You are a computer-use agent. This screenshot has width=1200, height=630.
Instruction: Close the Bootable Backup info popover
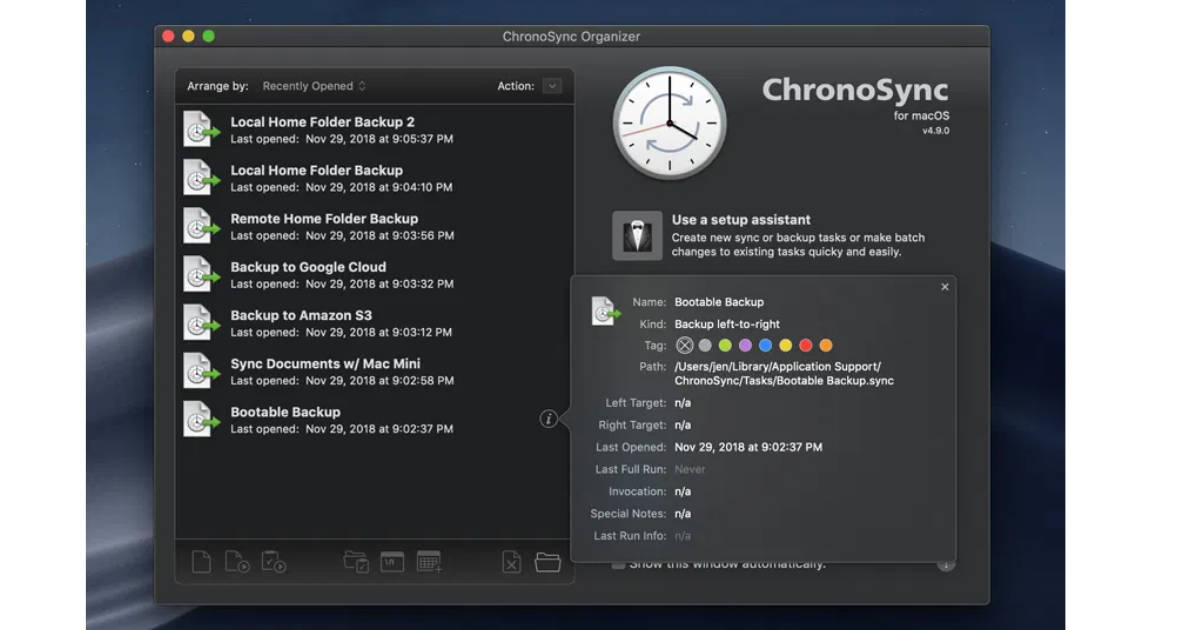point(944,287)
